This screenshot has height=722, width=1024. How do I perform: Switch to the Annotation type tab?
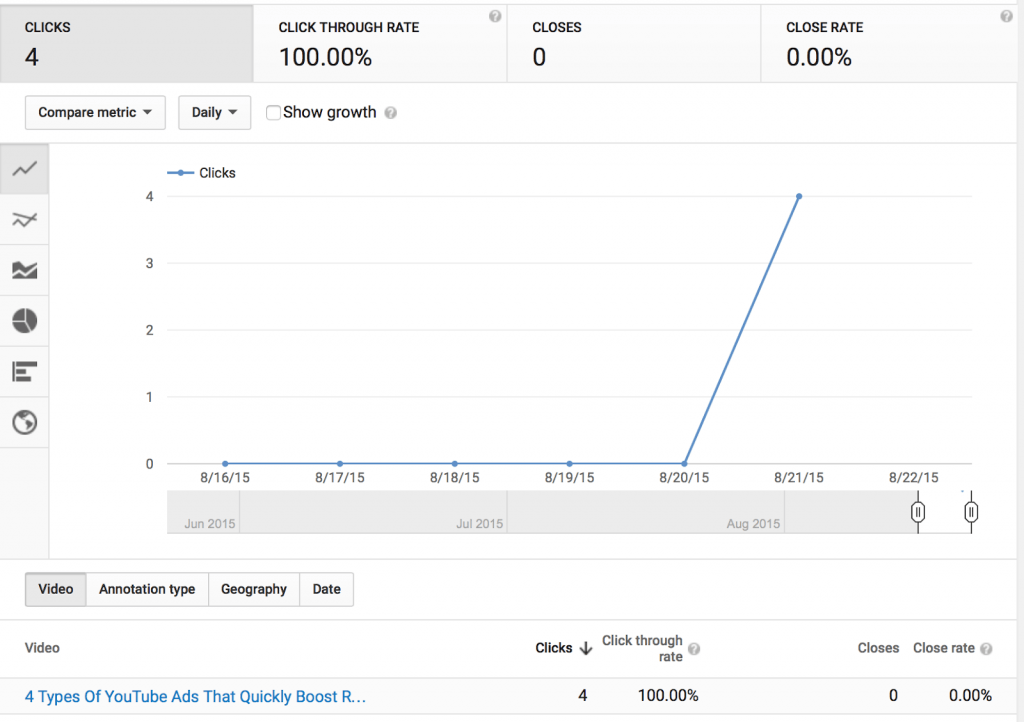coord(147,589)
